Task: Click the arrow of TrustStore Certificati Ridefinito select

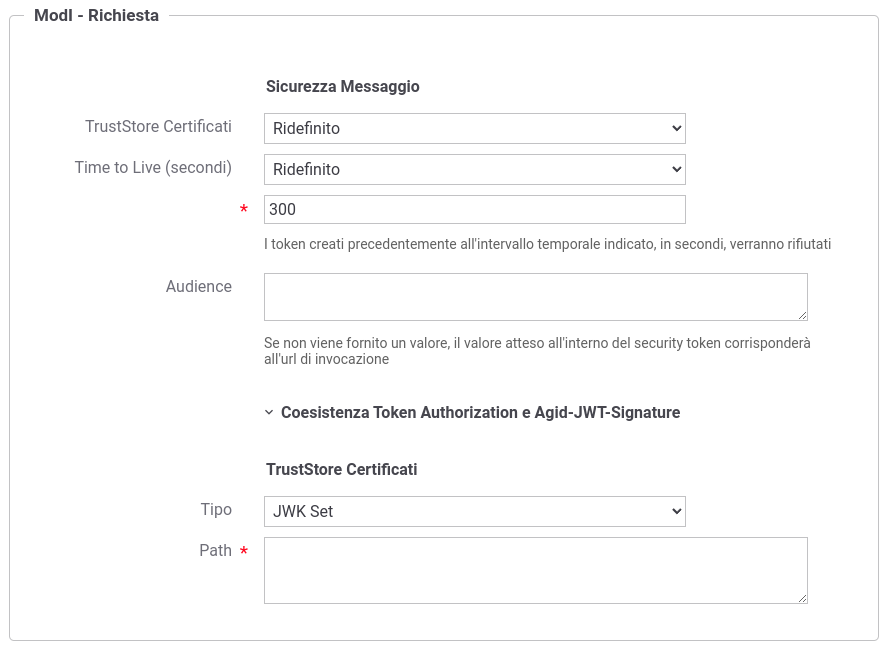Action: tap(676, 128)
